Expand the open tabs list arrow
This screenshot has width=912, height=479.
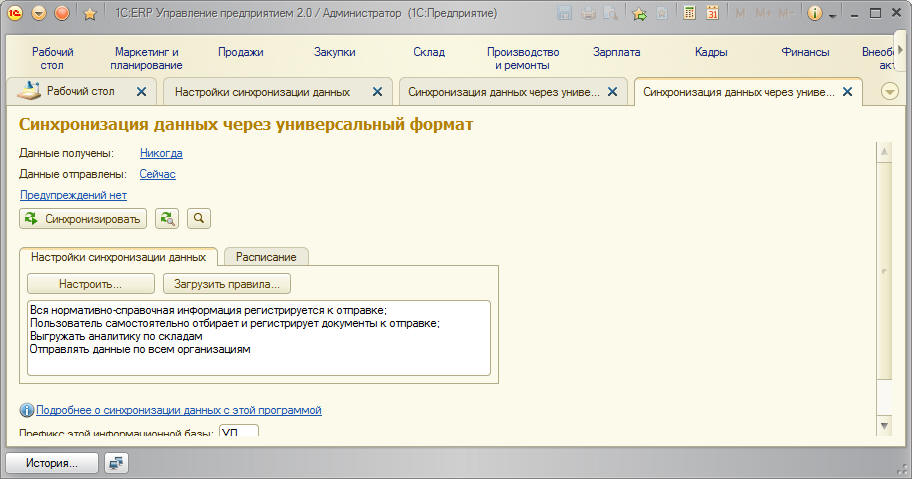[x=890, y=91]
